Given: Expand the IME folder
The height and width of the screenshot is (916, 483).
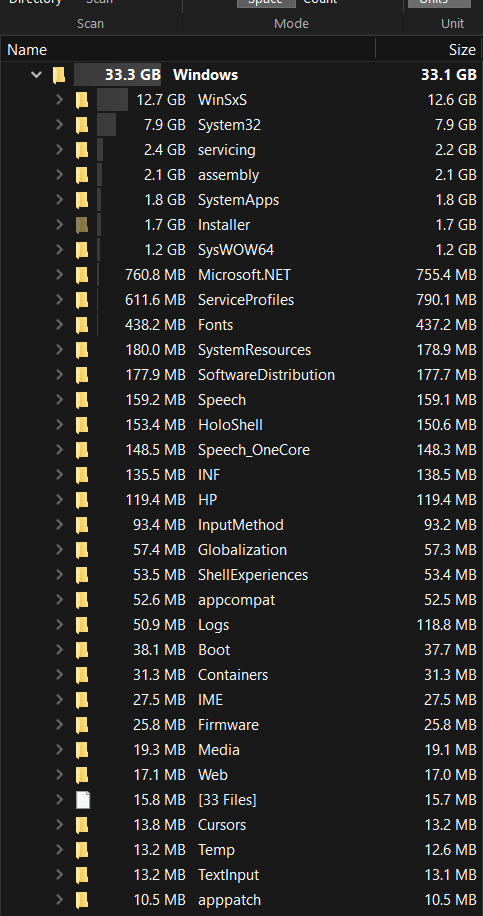Looking at the screenshot, I should pyautogui.click(x=59, y=700).
